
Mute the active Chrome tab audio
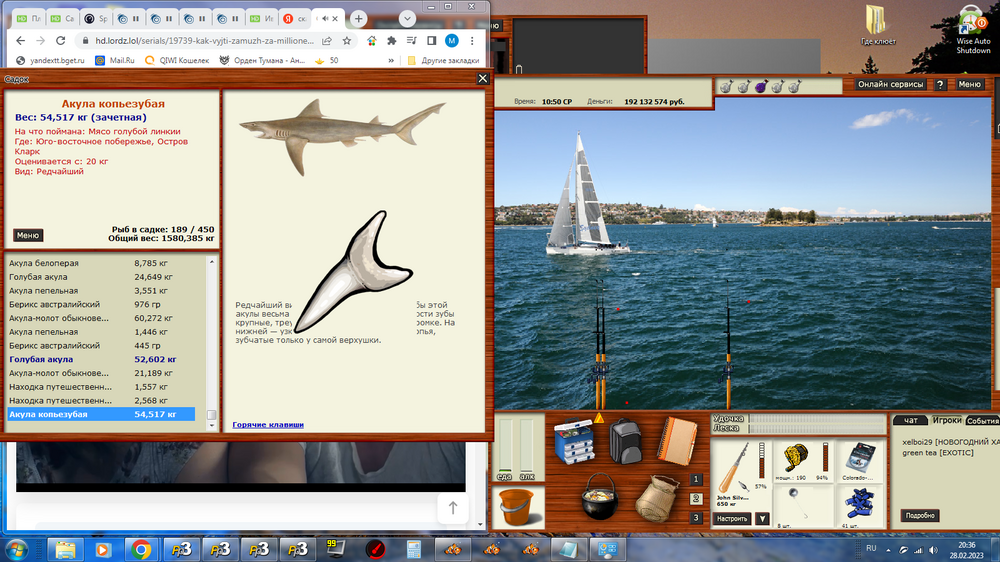325,18
